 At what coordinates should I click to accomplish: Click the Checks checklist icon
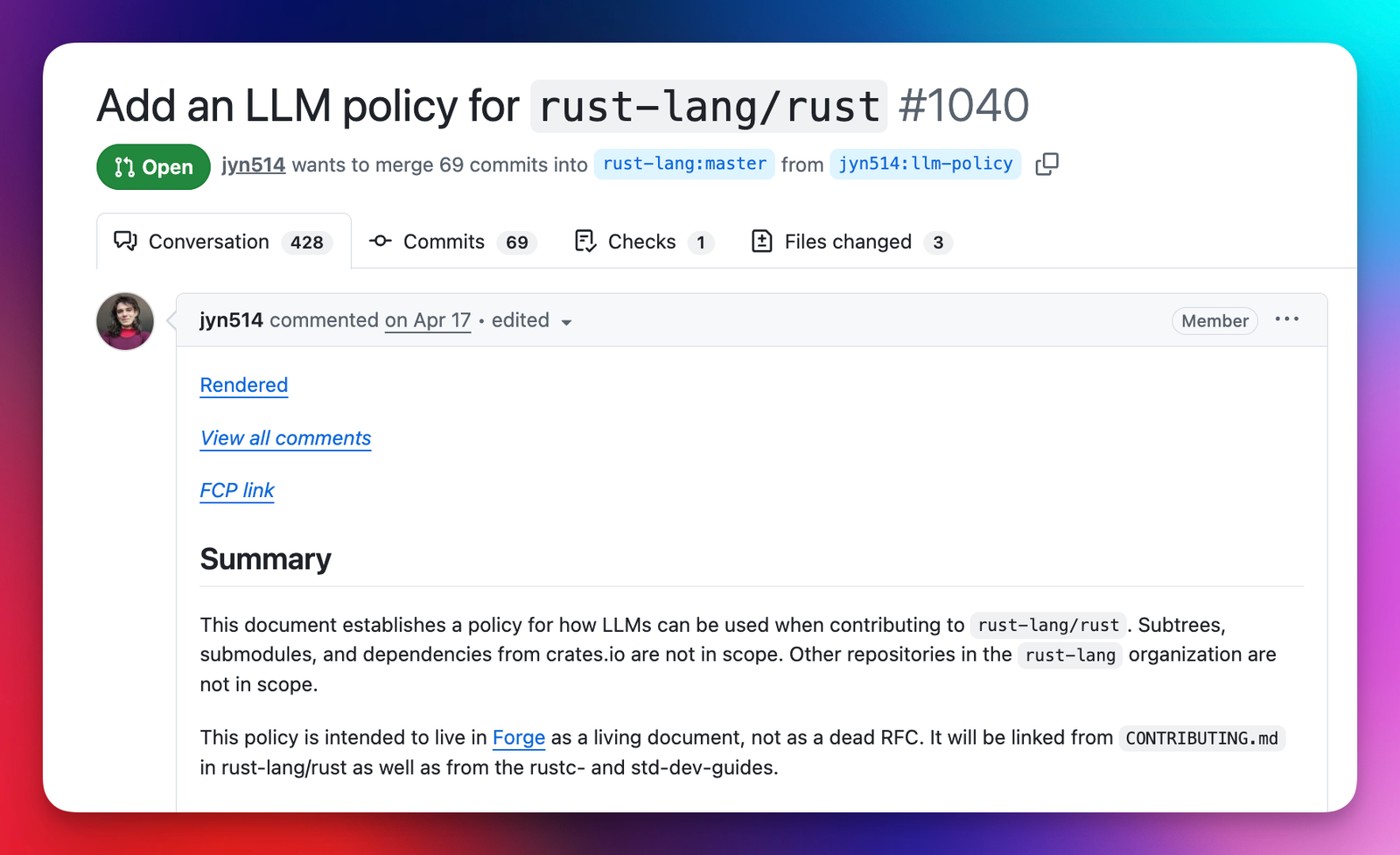(584, 241)
